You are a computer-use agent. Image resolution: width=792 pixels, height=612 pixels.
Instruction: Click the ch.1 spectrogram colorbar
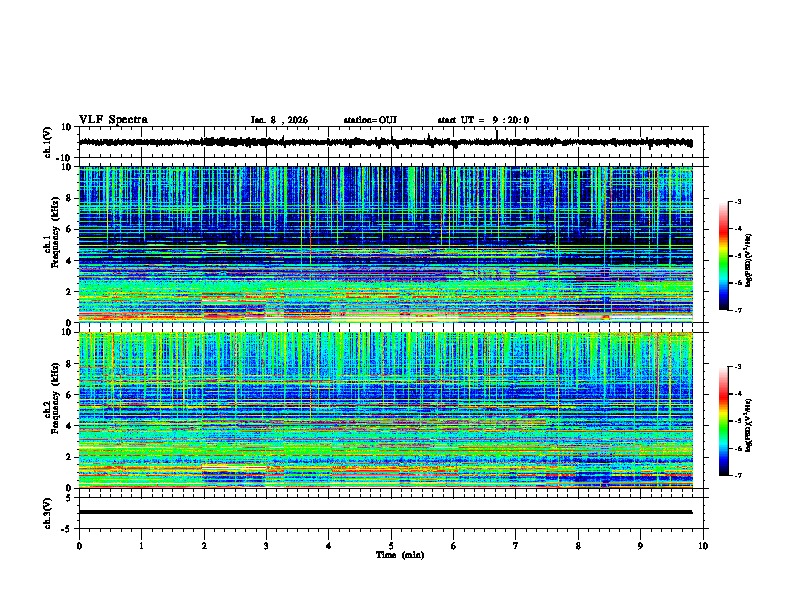pyautogui.click(x=724, y=256)
